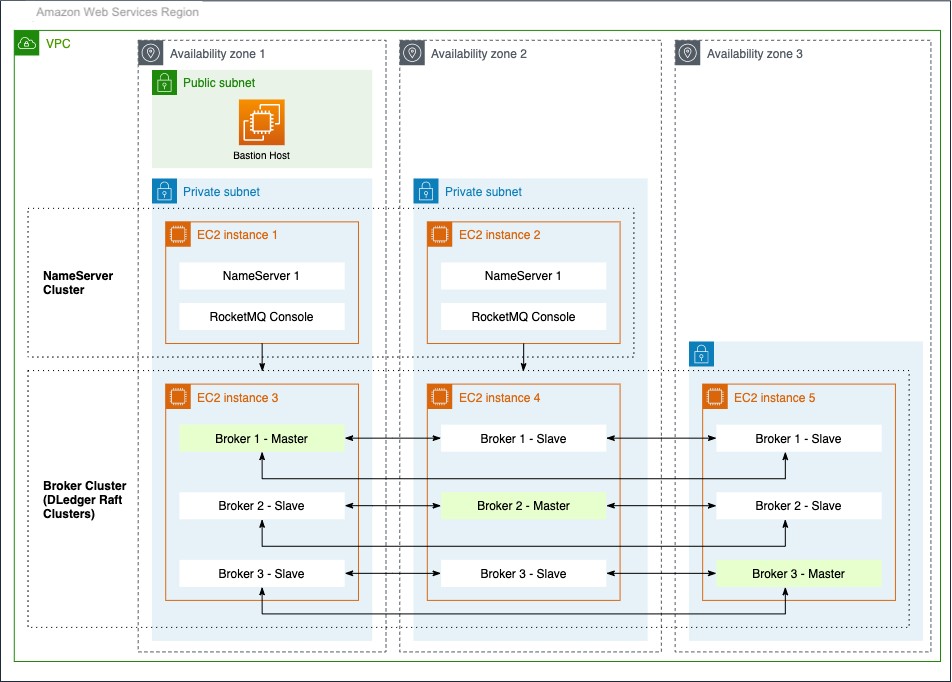
Task: Select the RocketMQ Console box in EC2 instance 2
Action: (523, 316)
